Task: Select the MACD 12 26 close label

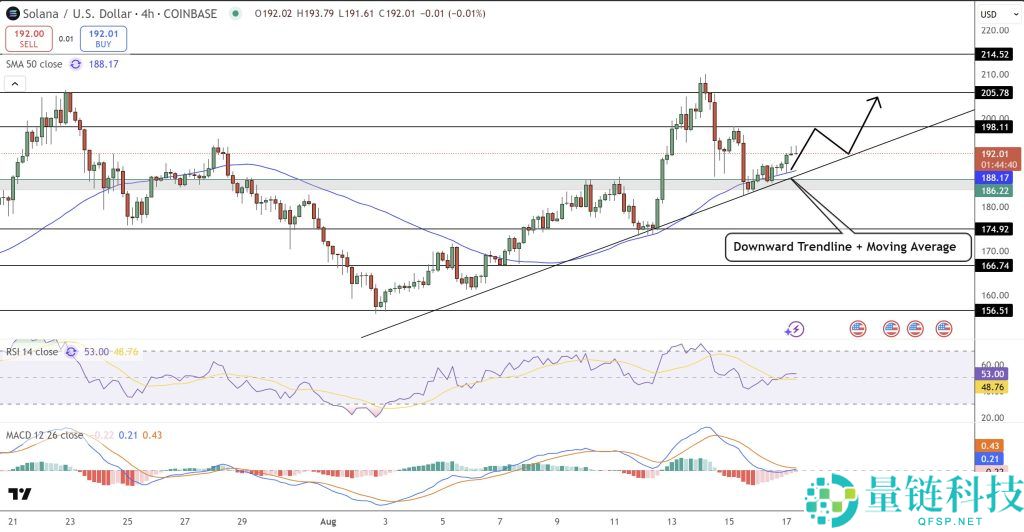Action: click(44, 435)
